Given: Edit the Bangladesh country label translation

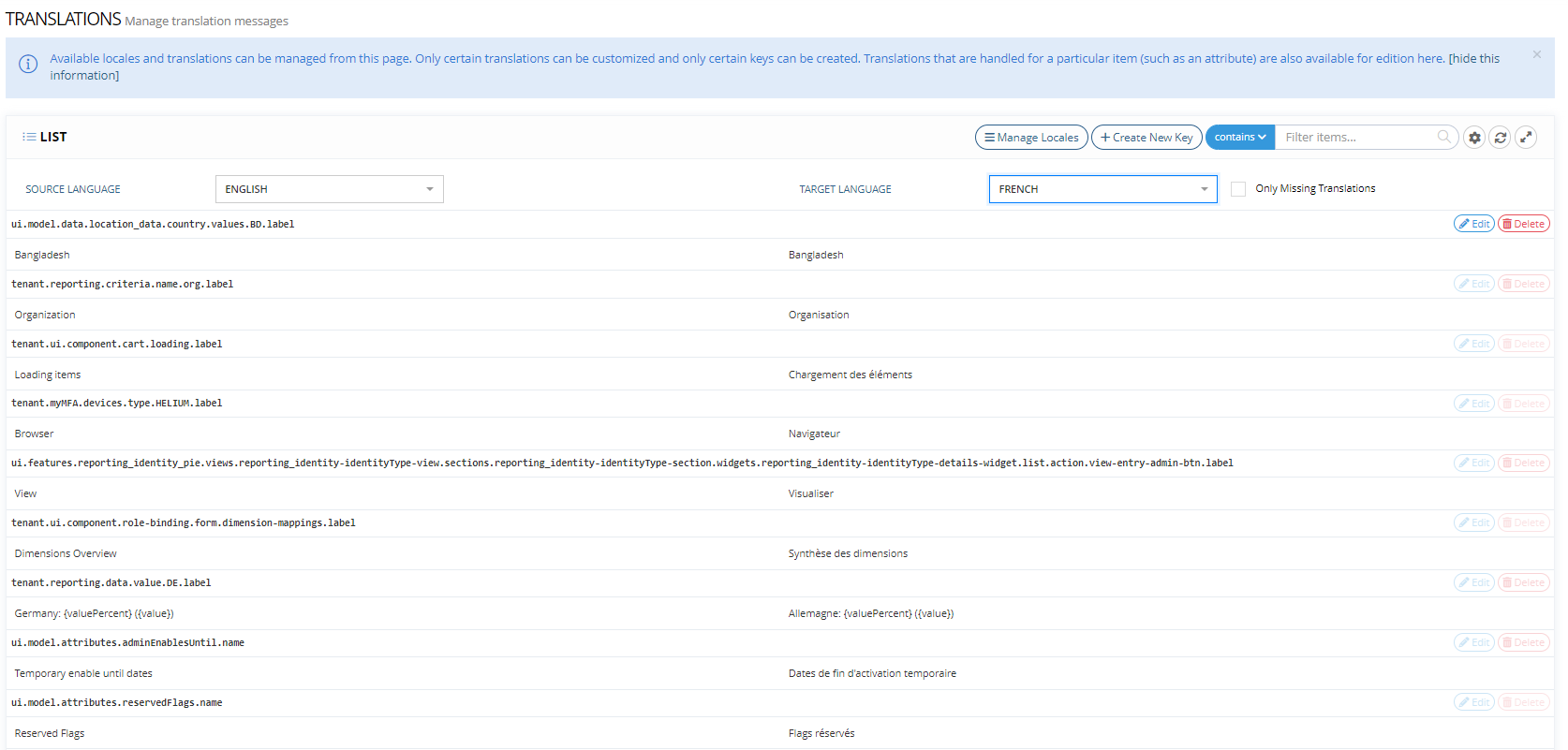Looking at the screenshot, I should (1473, 224).
